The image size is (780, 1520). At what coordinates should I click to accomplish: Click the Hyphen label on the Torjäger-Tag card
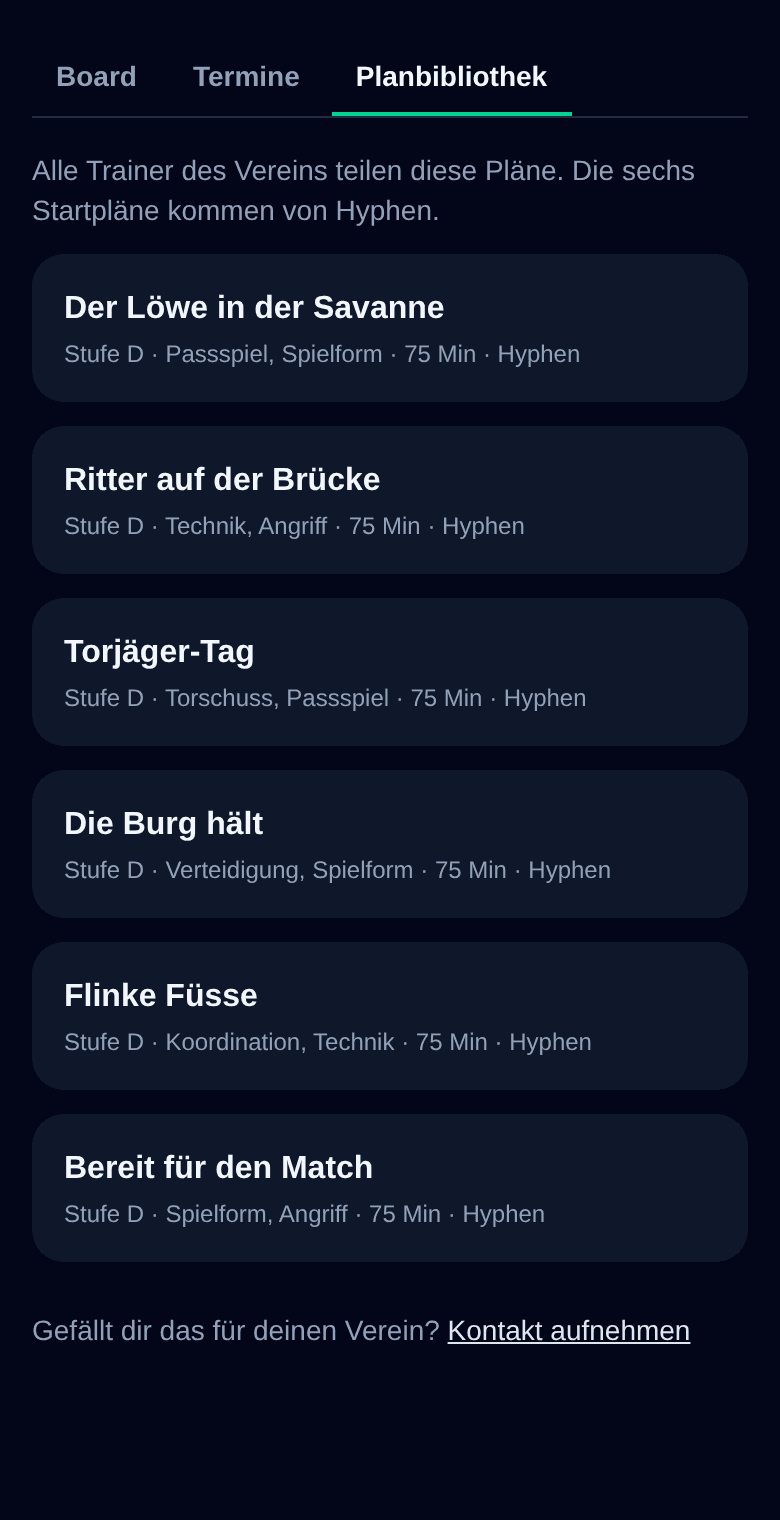click(x=545, y=698)
